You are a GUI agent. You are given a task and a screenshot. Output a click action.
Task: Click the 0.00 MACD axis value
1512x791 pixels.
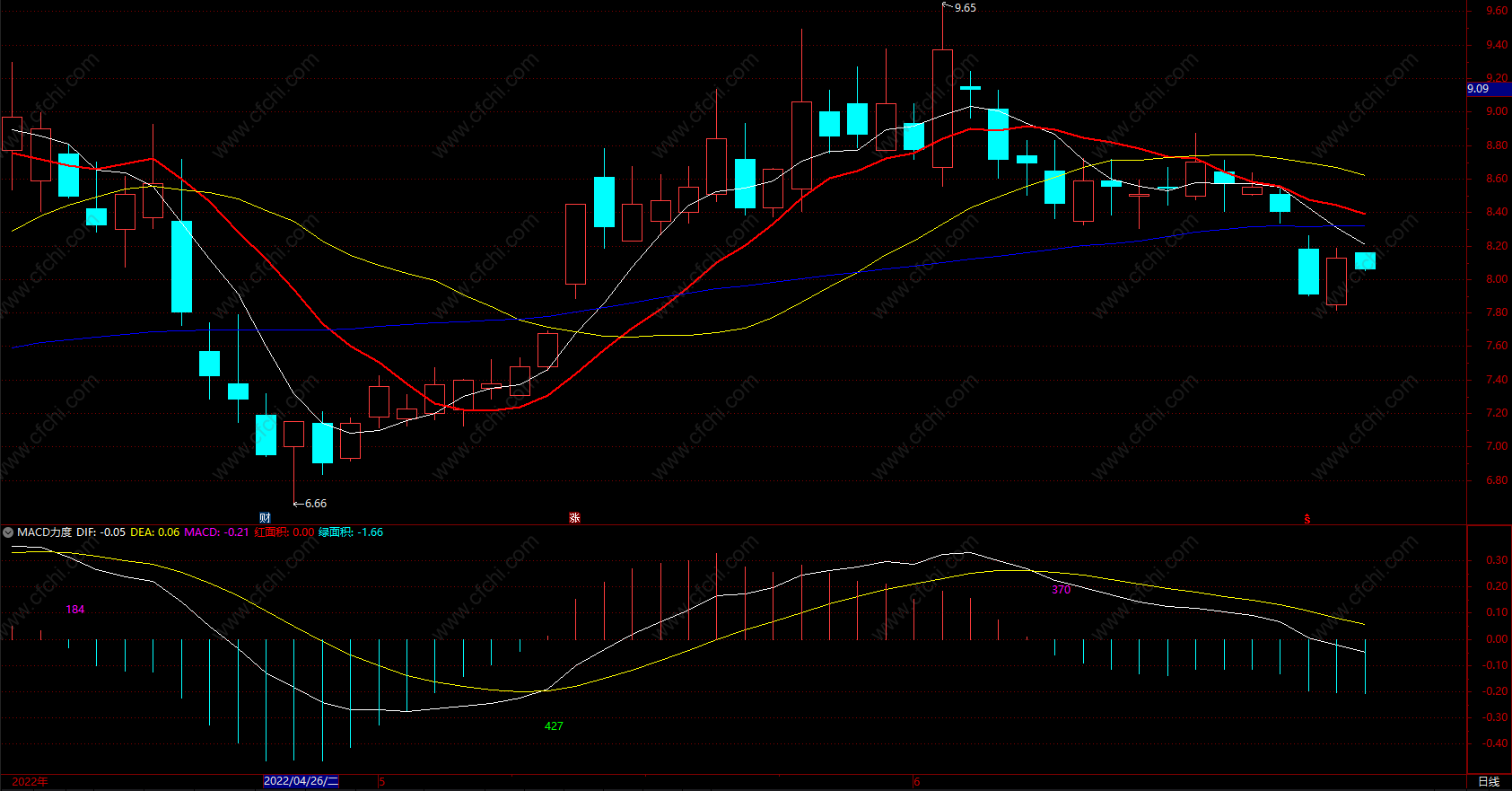(1497, 639)
